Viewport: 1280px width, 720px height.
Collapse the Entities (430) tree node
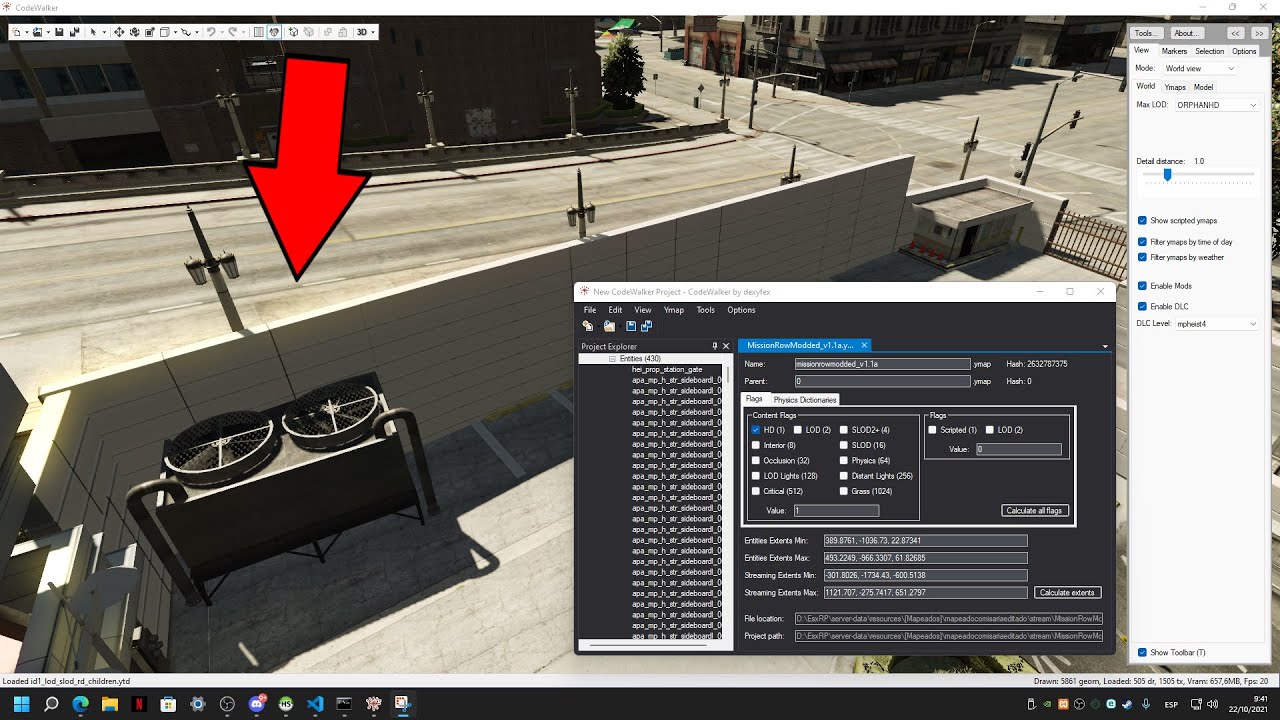pos(612,358)
